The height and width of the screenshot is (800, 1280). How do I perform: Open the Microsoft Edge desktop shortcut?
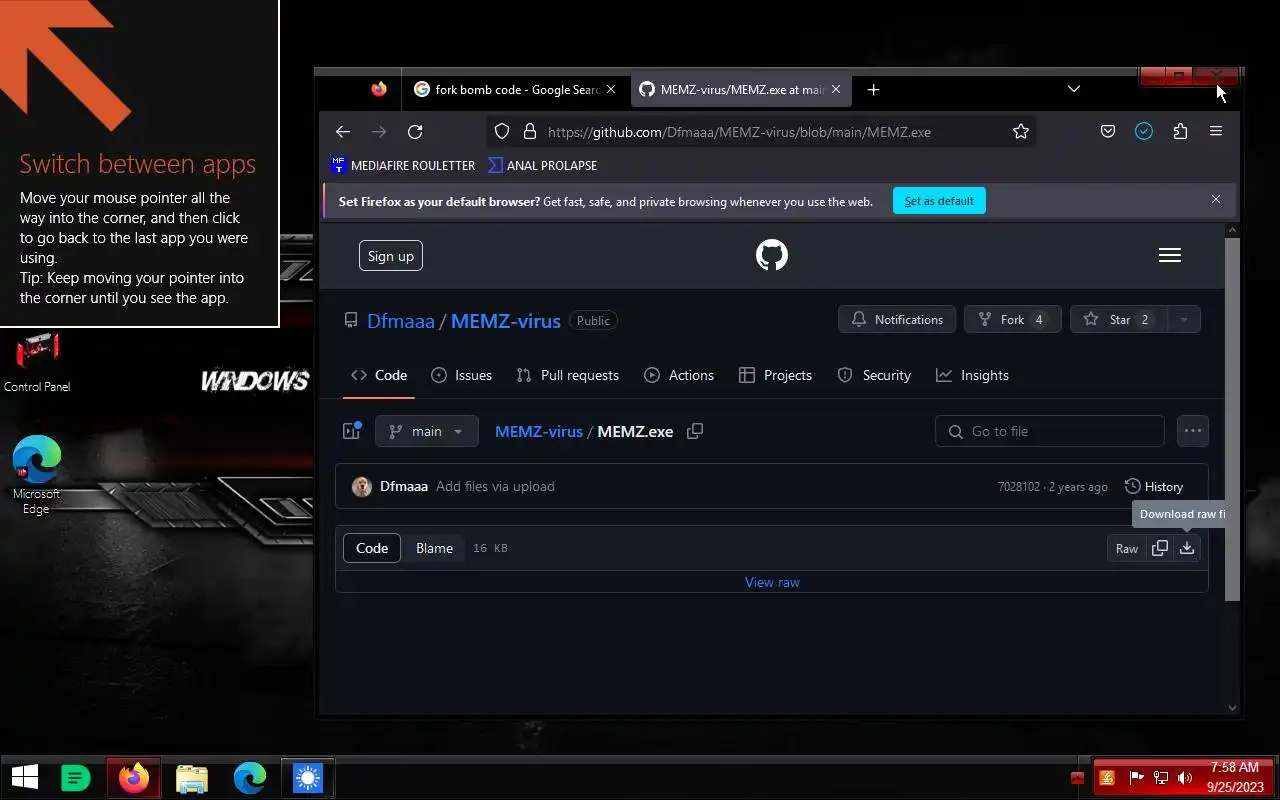[x=36, y=475]
